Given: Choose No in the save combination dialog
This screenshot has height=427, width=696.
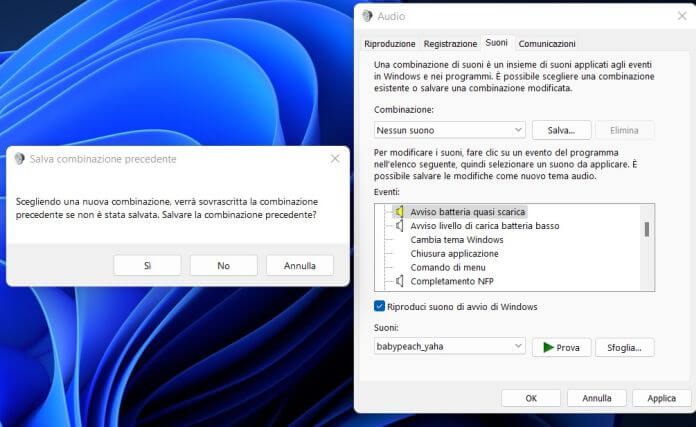Looking at the screenshot, I should click(x=224, y=265).
